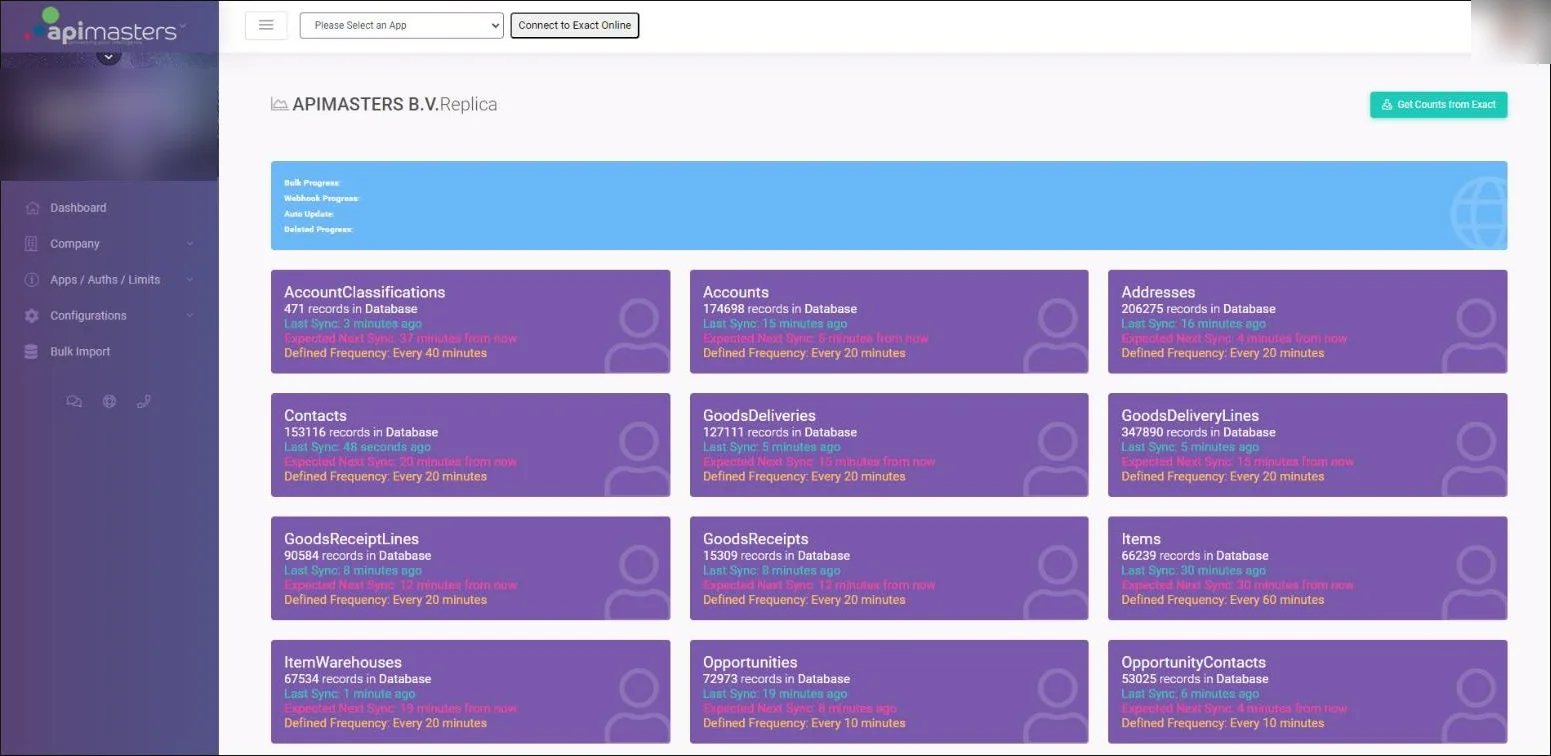This screenshot has width=1551, height=756.
Task: Click "347890 records in Database" text
Action: [1198, 432]
